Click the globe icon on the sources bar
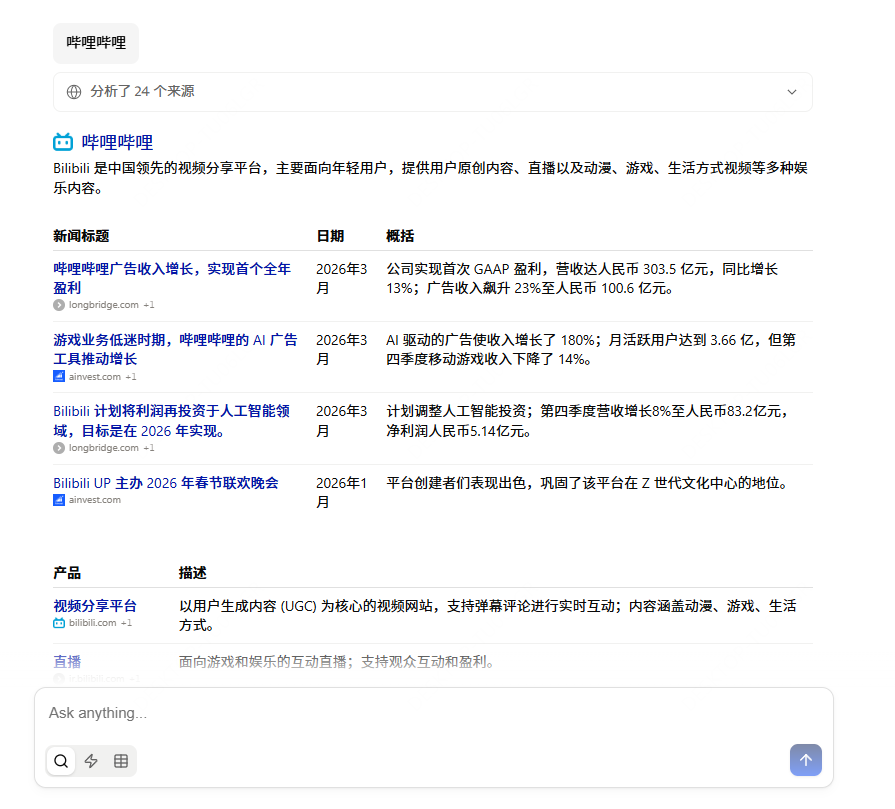 click(x=73, y=91)
